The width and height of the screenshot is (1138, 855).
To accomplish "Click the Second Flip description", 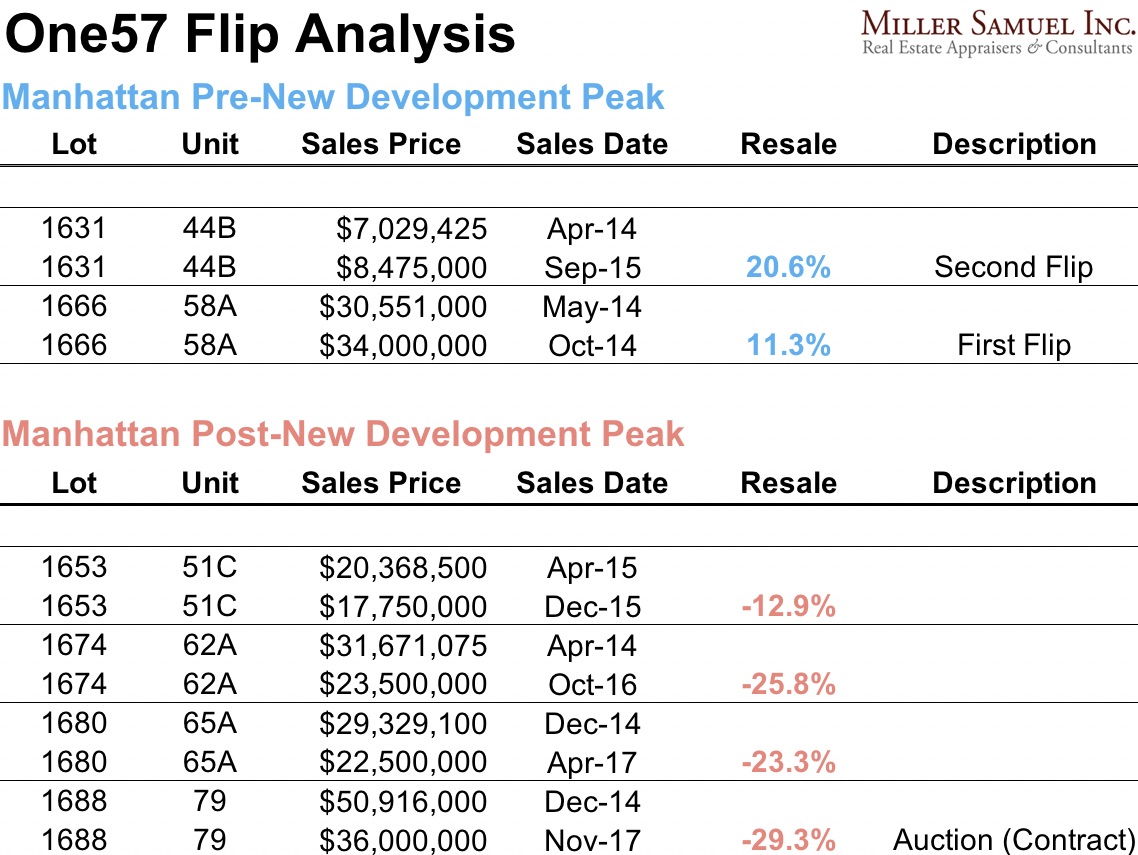I will (x=1013, y=267).
